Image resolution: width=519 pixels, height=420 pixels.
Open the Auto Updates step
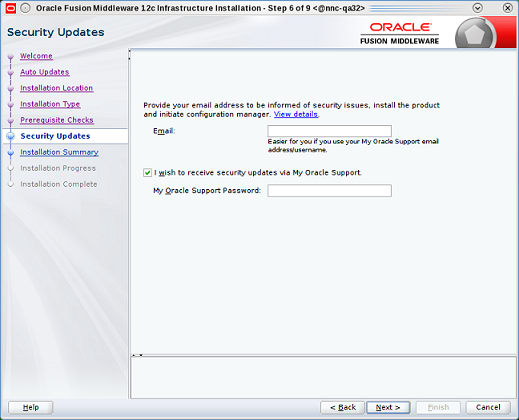pyautogui.click(x=45, y=72)
